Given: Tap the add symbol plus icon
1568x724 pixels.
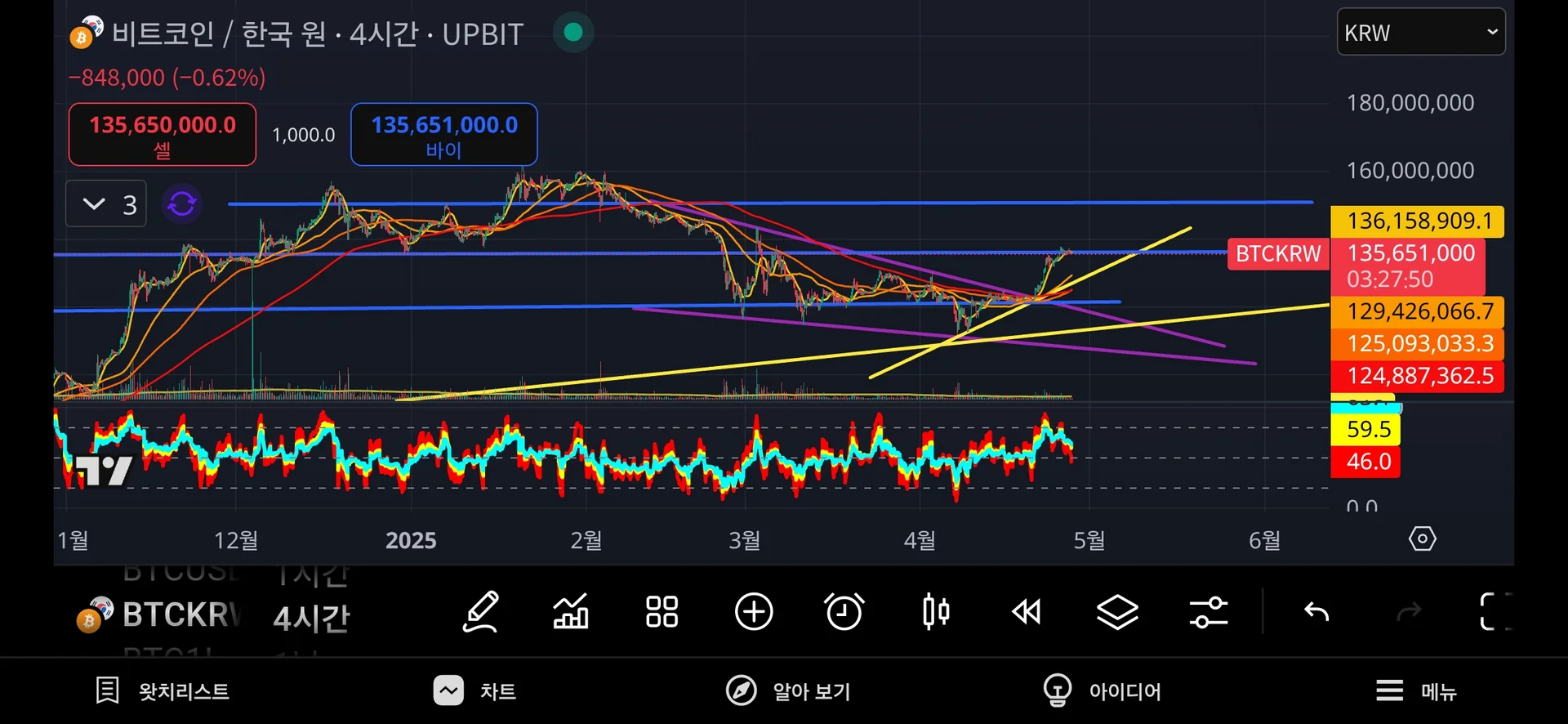Looking at the screenshot, I should point(753,611).
